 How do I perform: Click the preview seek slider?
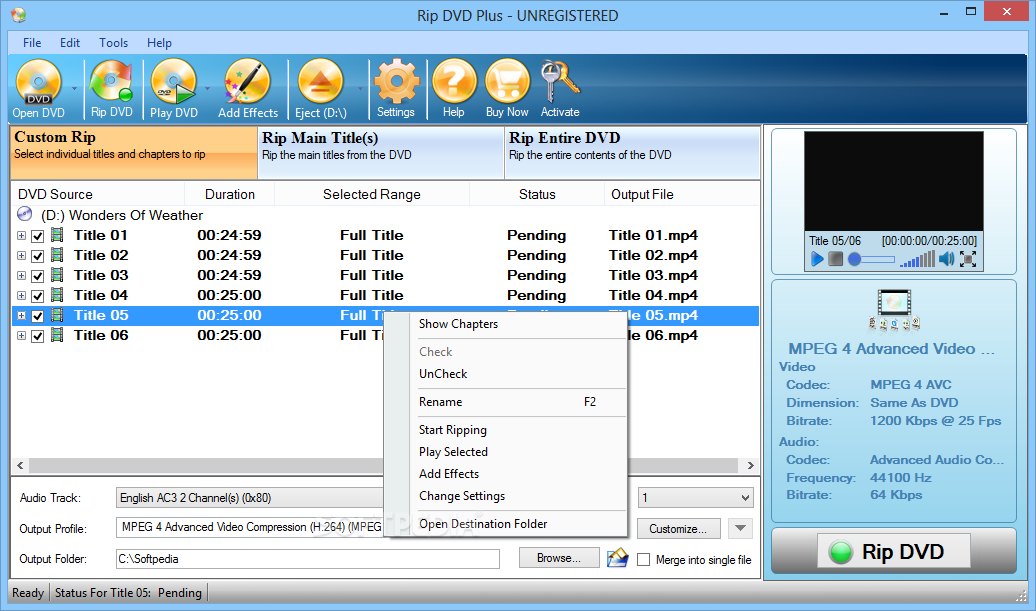click(x=872, y=260)
